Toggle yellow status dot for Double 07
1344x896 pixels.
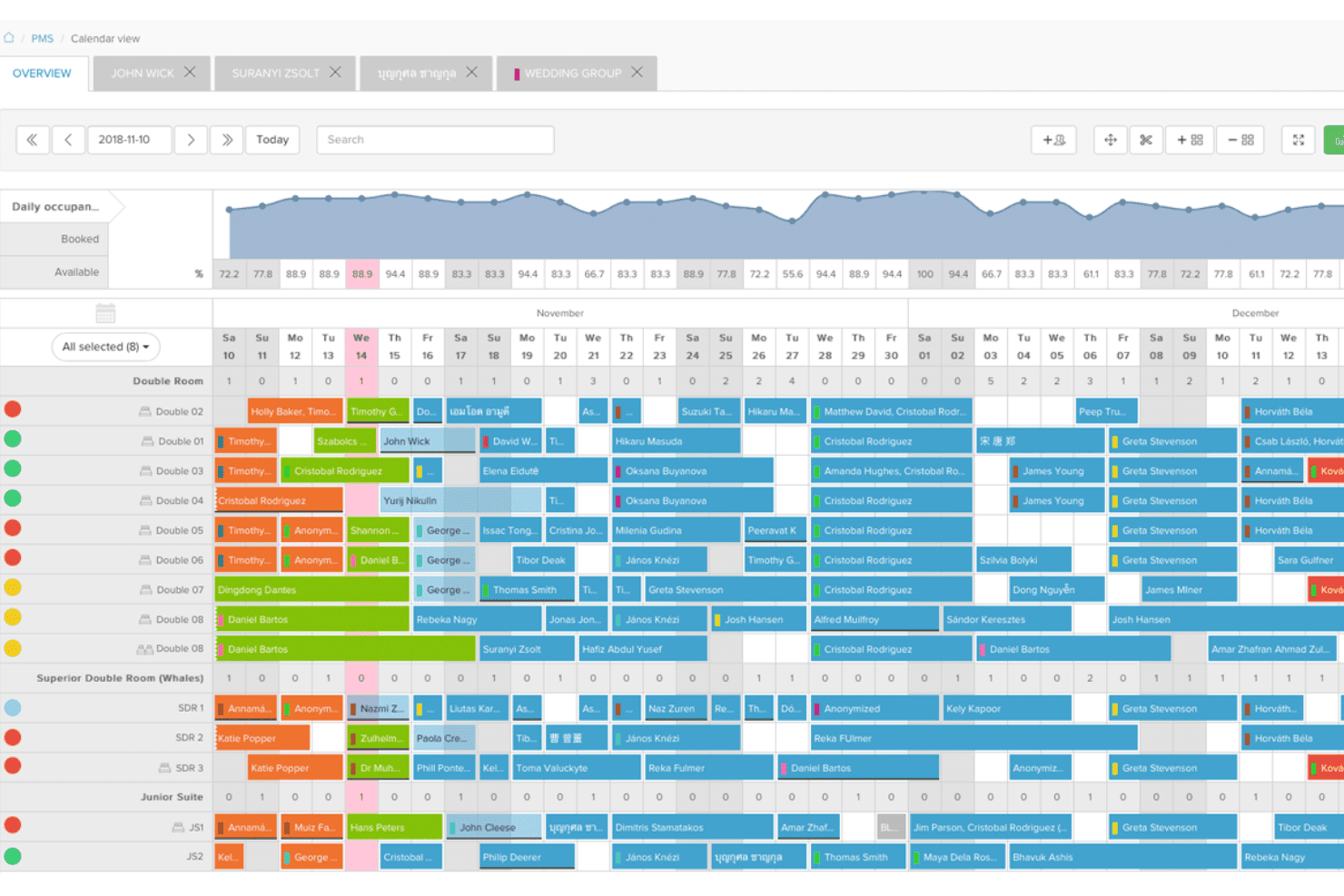[x=13, y=587]
